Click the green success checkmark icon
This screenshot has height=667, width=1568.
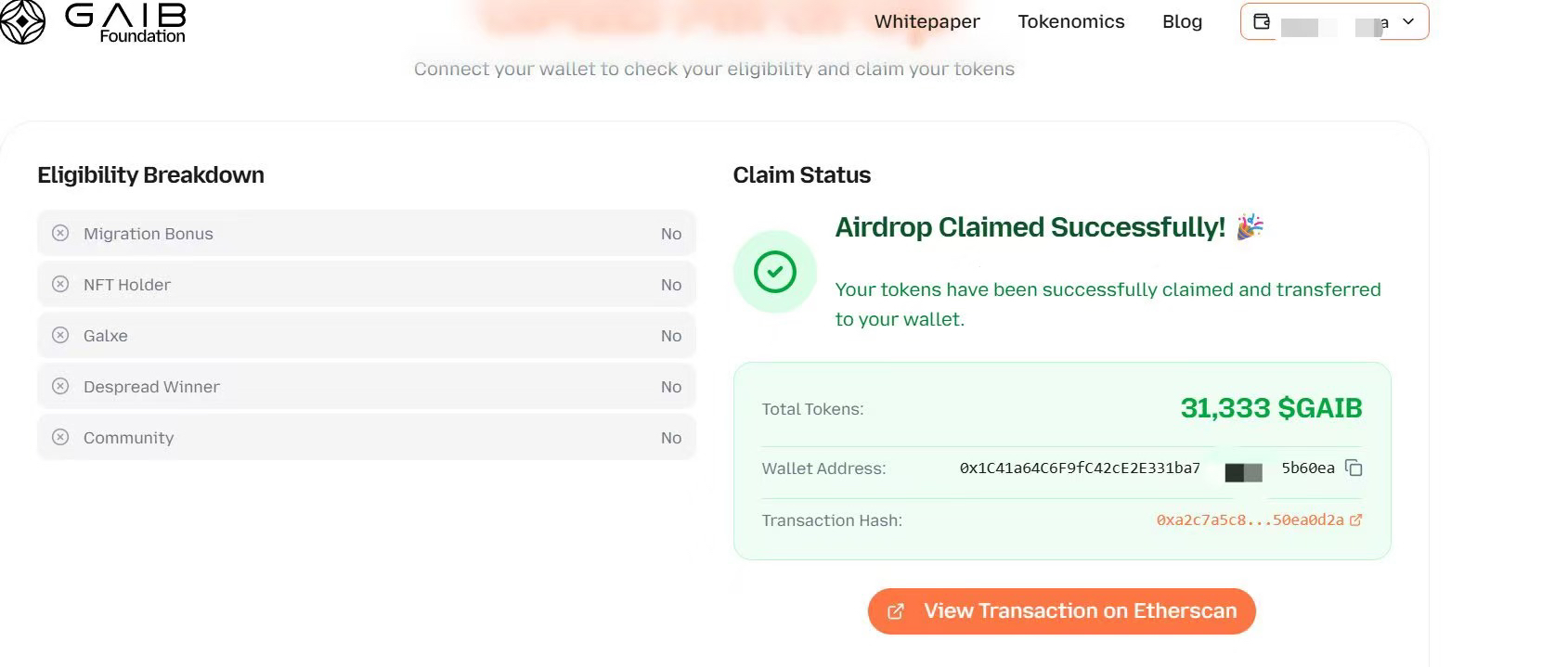[775, 272]
